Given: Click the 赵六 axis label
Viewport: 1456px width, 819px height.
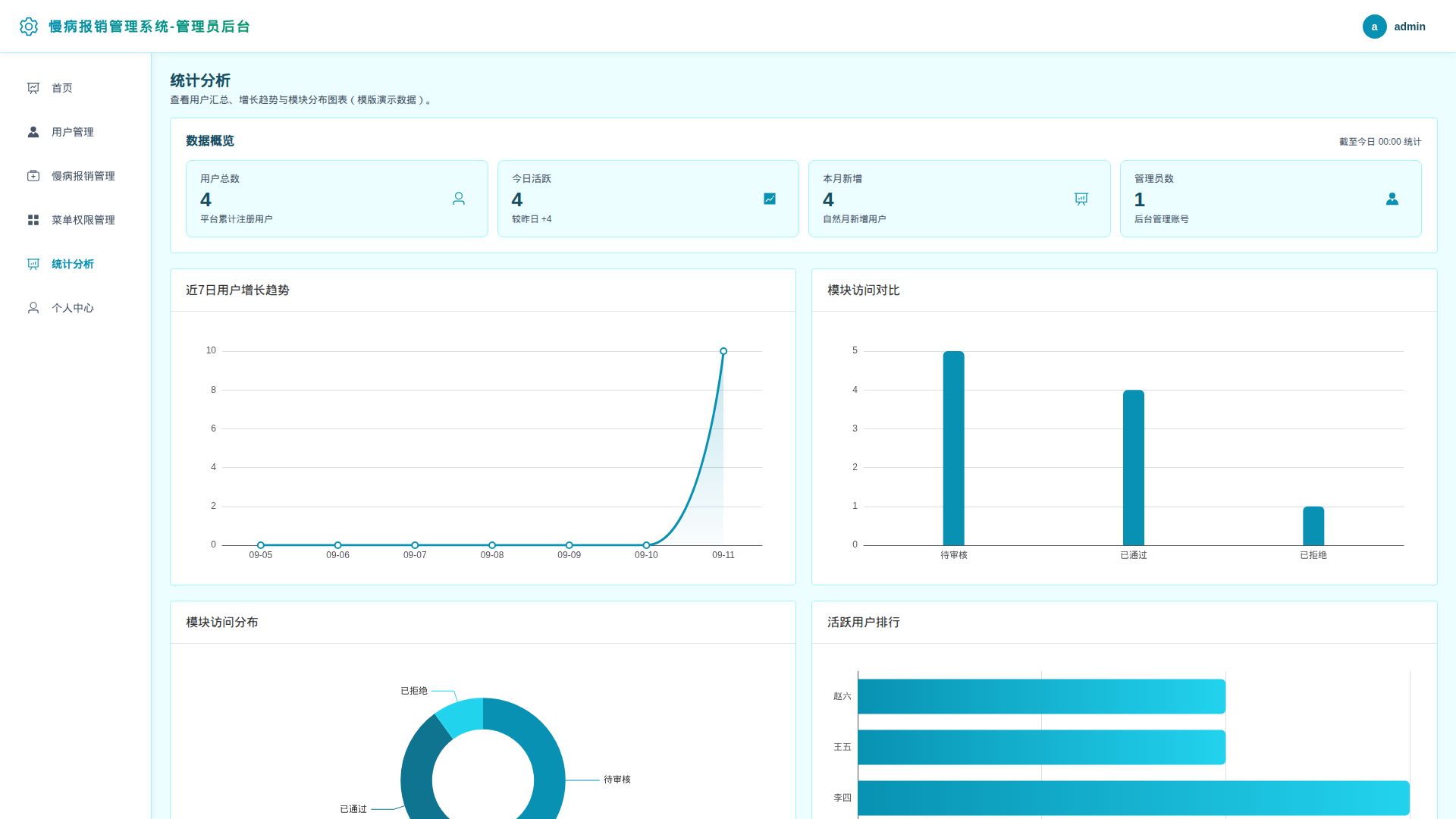Looking at the screenshot, I should (x=843, y=696).
